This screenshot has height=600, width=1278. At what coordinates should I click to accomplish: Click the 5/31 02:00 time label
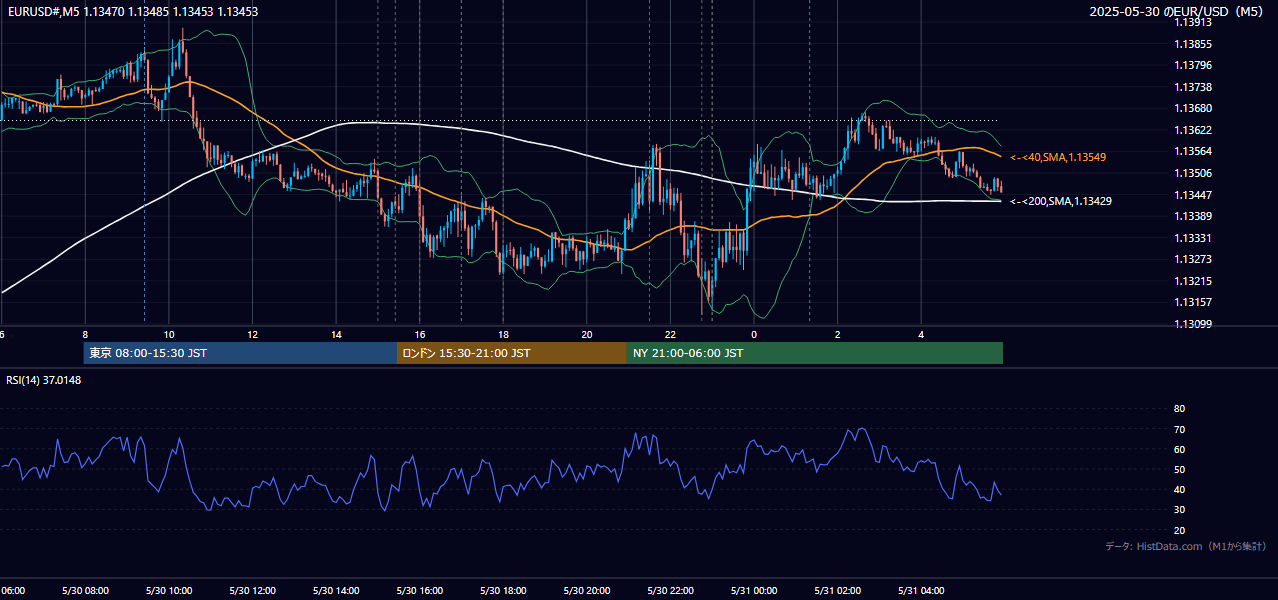(837, 591)
